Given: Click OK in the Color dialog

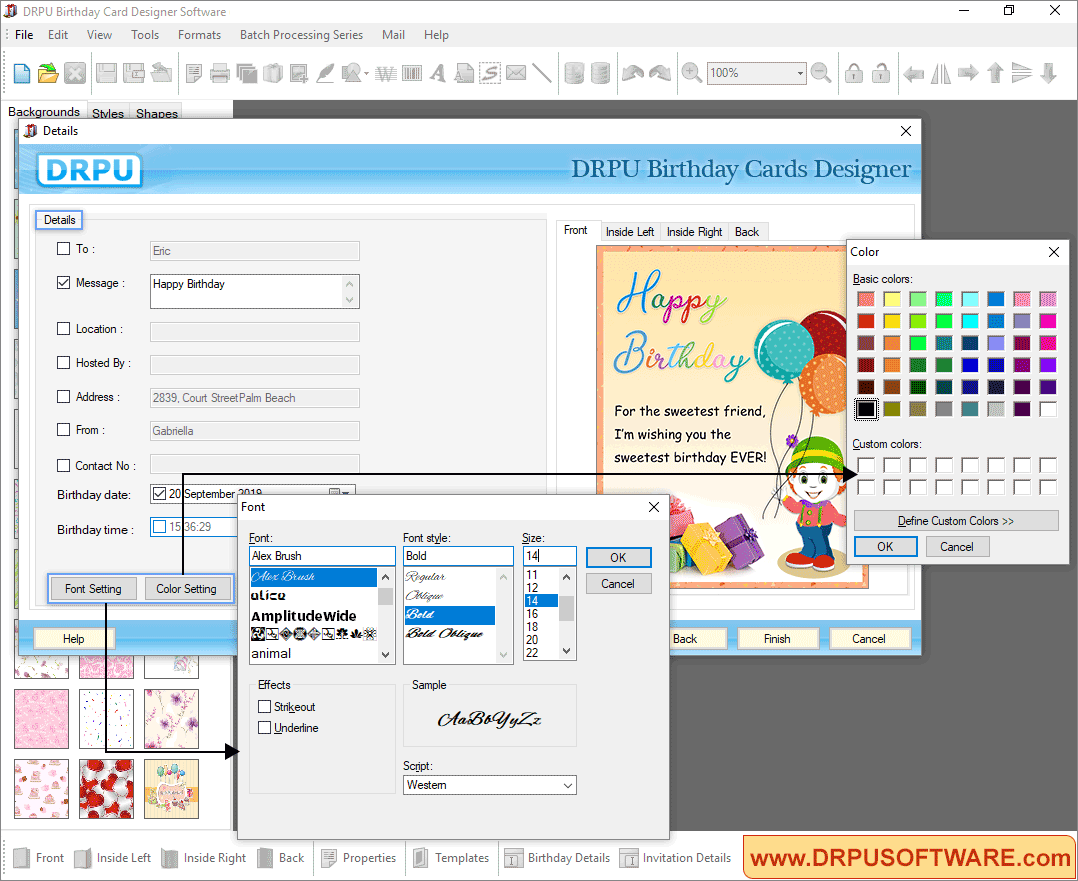Looking at the screenshot, I should [x=886, y=547].
